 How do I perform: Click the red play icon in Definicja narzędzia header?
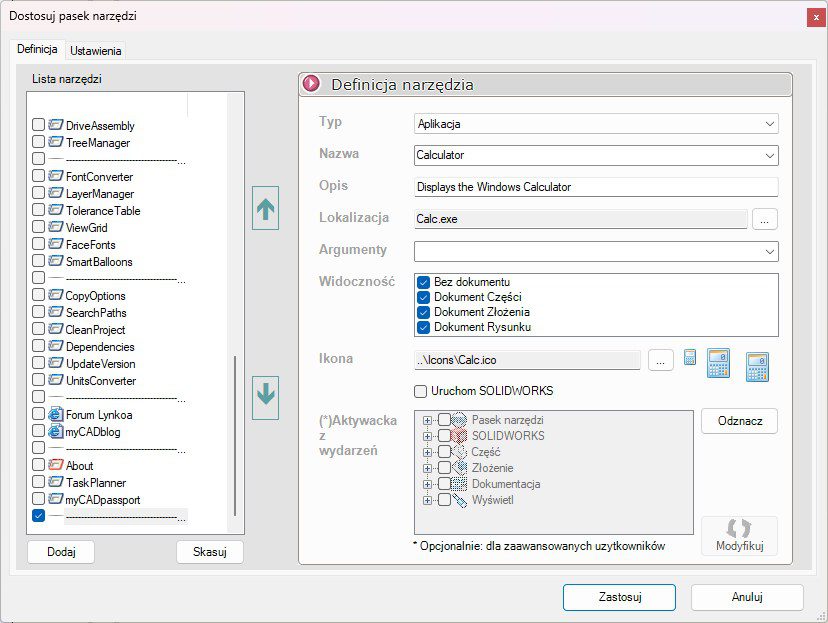coord(312,83)
